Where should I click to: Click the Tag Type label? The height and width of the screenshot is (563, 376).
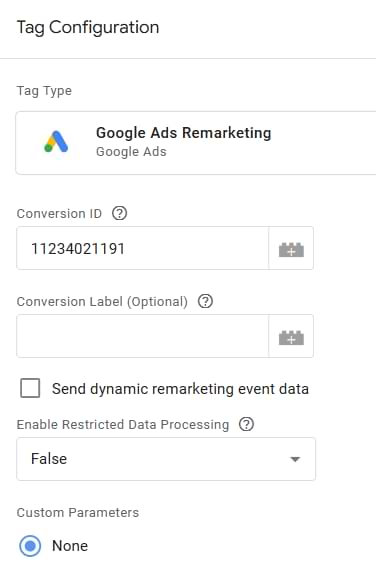point(44,91)
